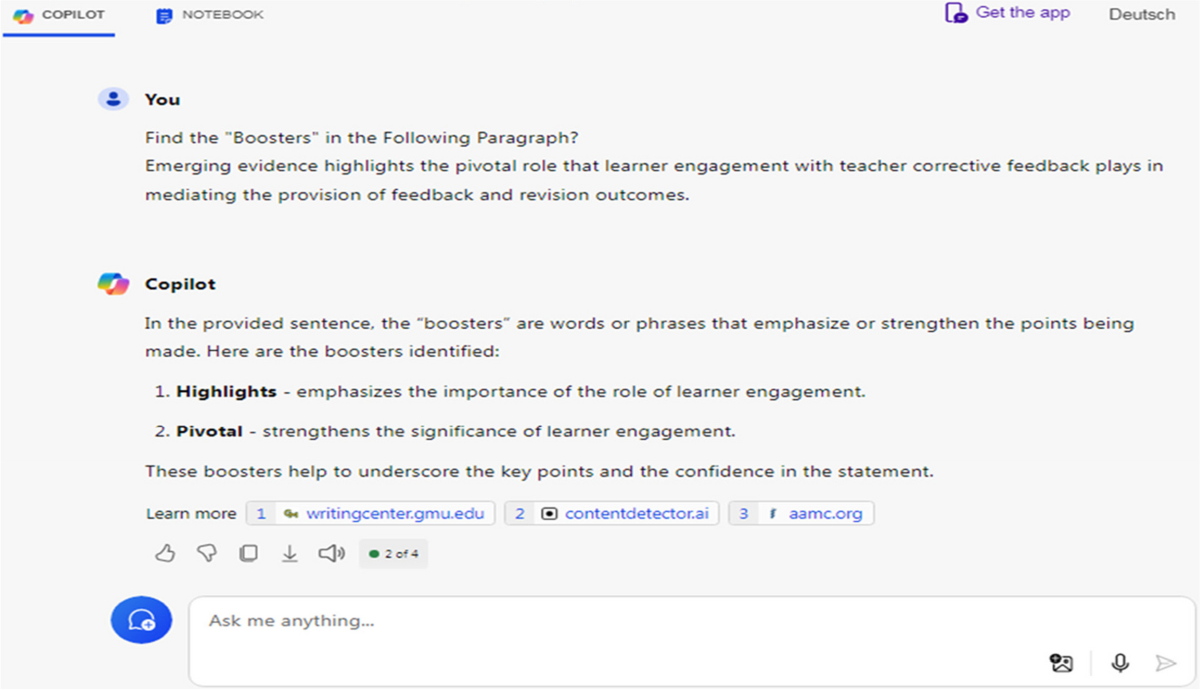The width and height of the screenshot is (1200, 690).
Task: Open the Notebook tab
Action: (210, 16)
